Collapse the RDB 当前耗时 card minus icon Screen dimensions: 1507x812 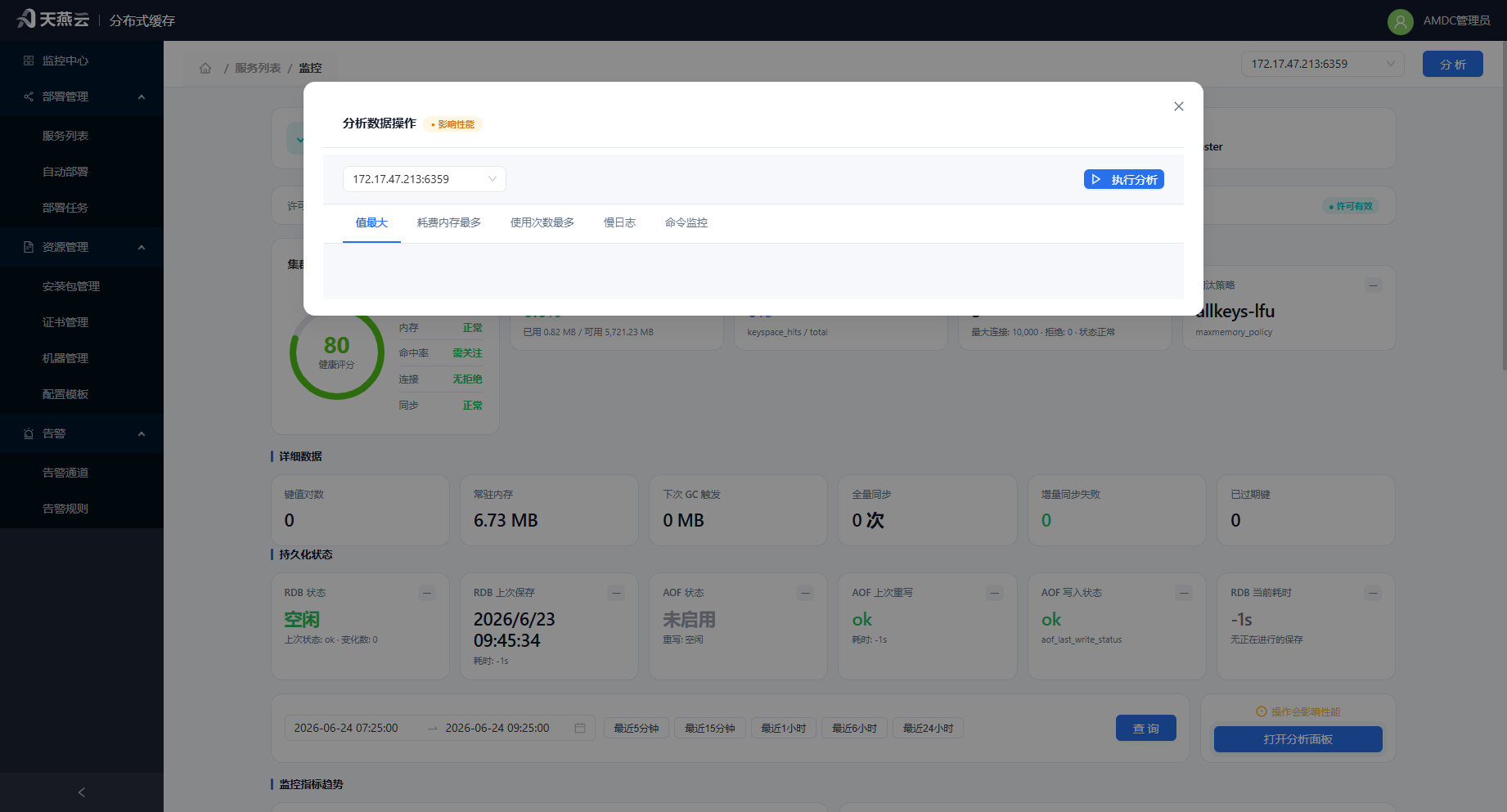pos(1374,593)
